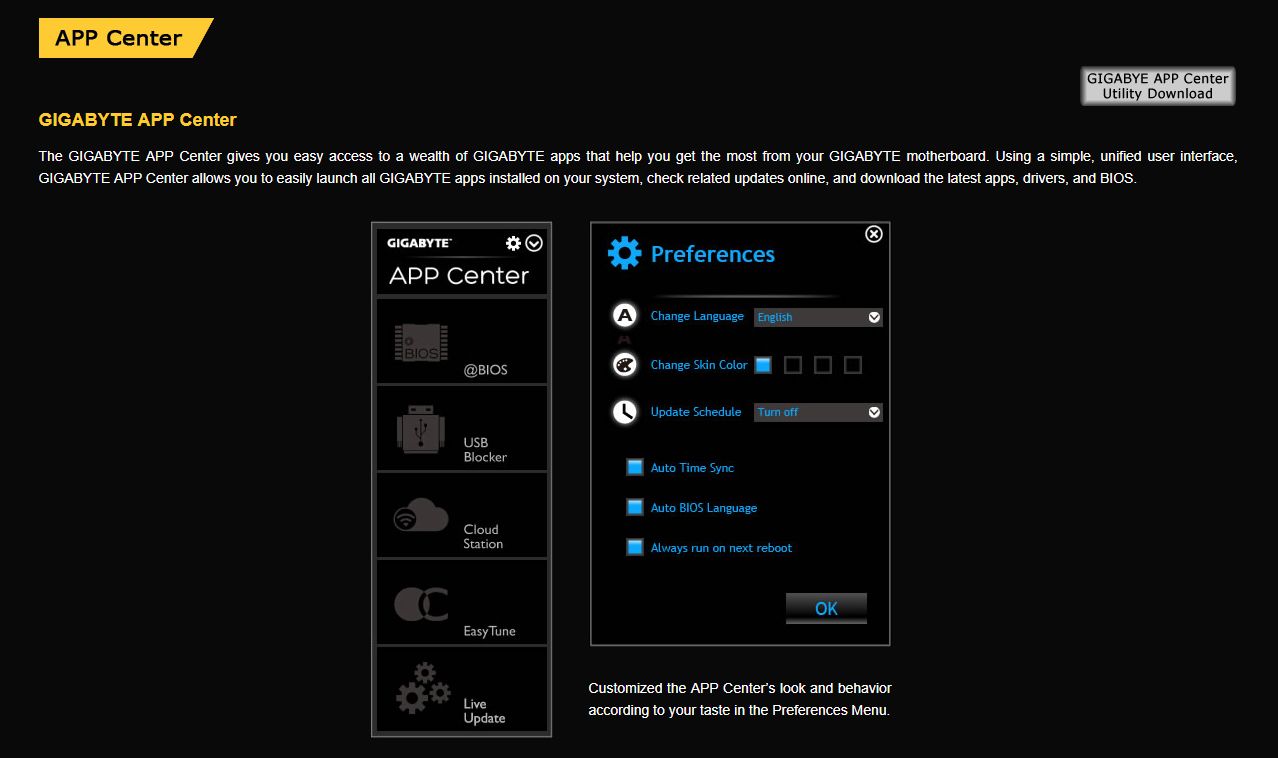Click the Customized the APP Center's look caption
The image size is (1278, 758).
click(x=740, y=700)
